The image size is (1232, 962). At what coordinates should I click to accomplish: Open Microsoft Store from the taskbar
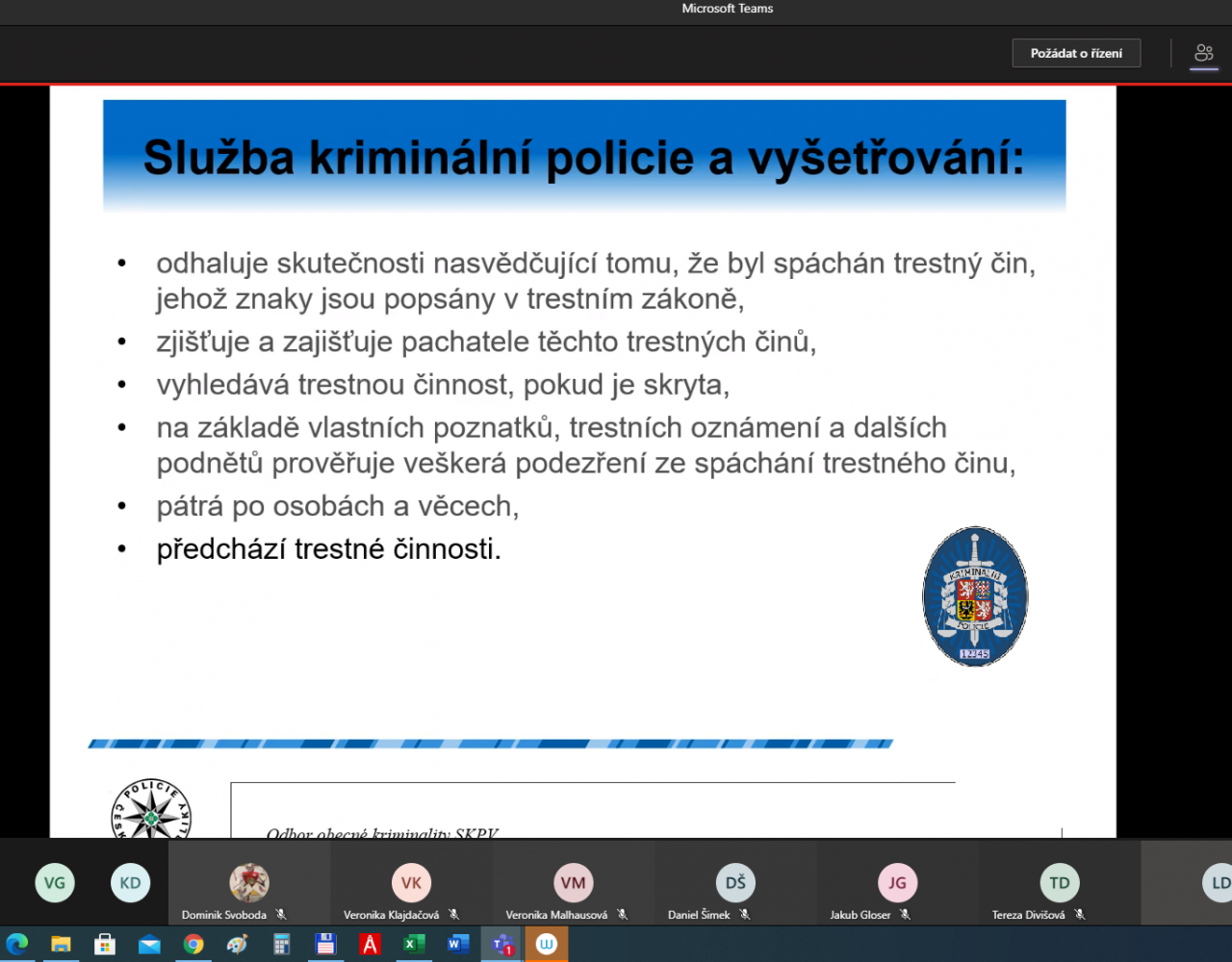click(x=105, y=945)
